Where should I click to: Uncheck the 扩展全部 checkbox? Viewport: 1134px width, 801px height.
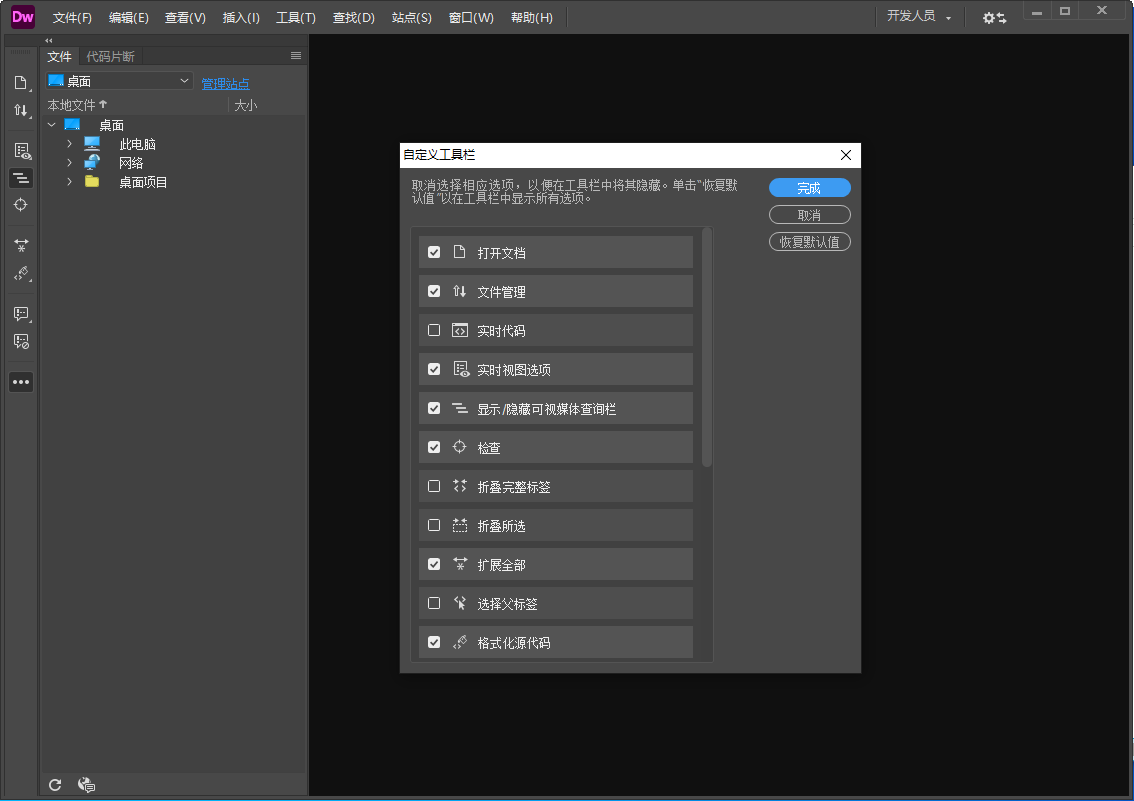click(434, 565)
